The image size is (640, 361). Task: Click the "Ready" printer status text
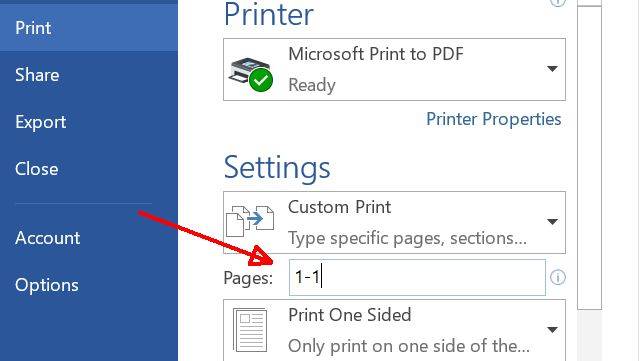(x=312, y=85)
